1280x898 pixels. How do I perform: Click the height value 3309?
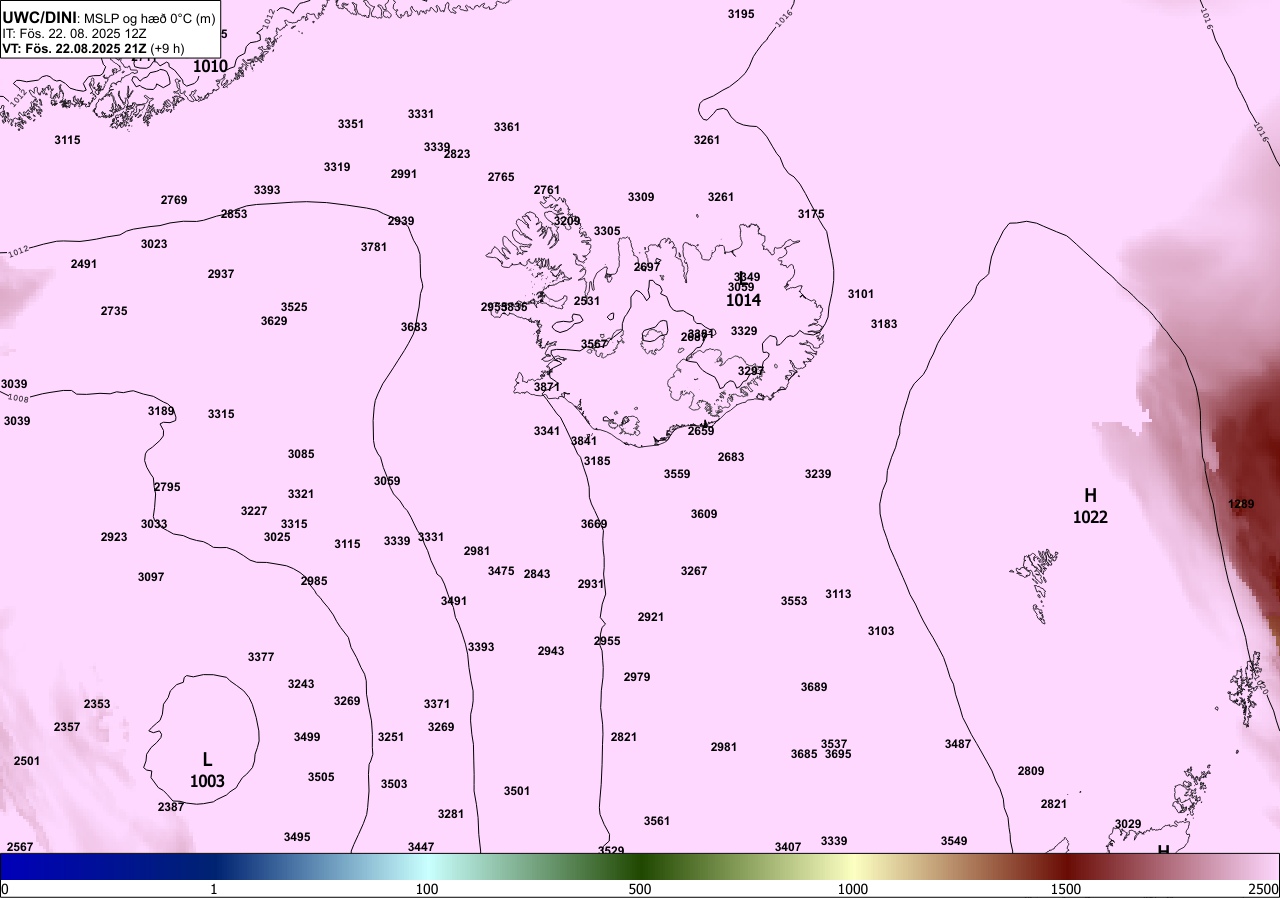tap(641, 197)
